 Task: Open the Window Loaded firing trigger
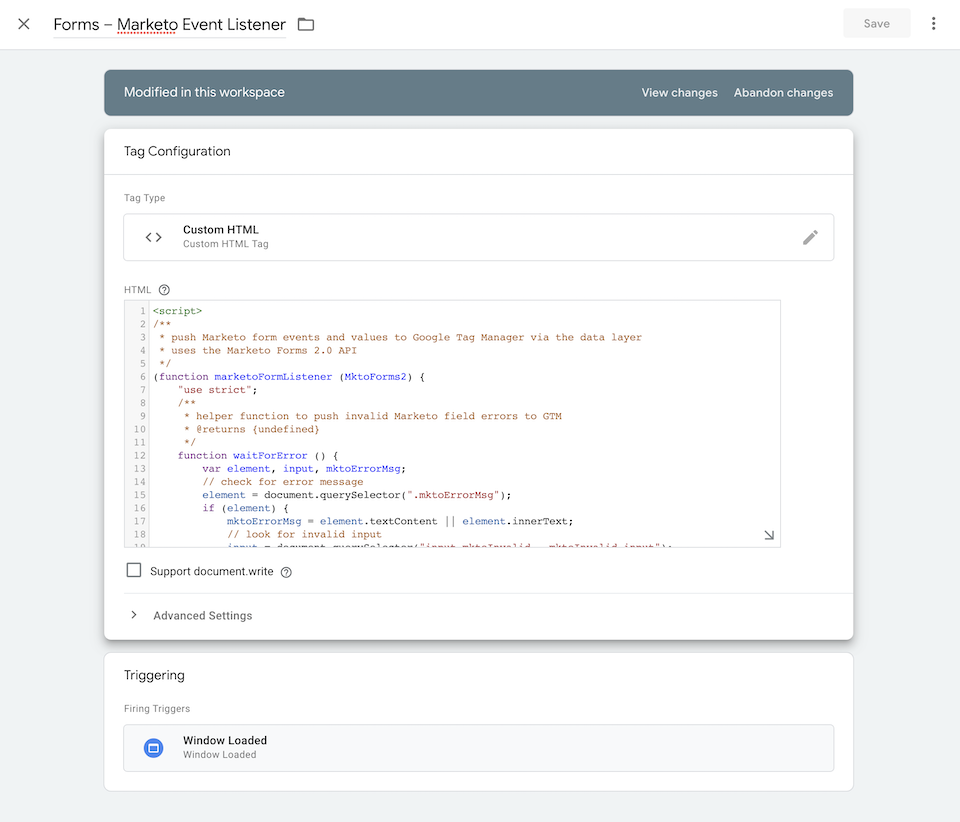[x=478, y=748]
